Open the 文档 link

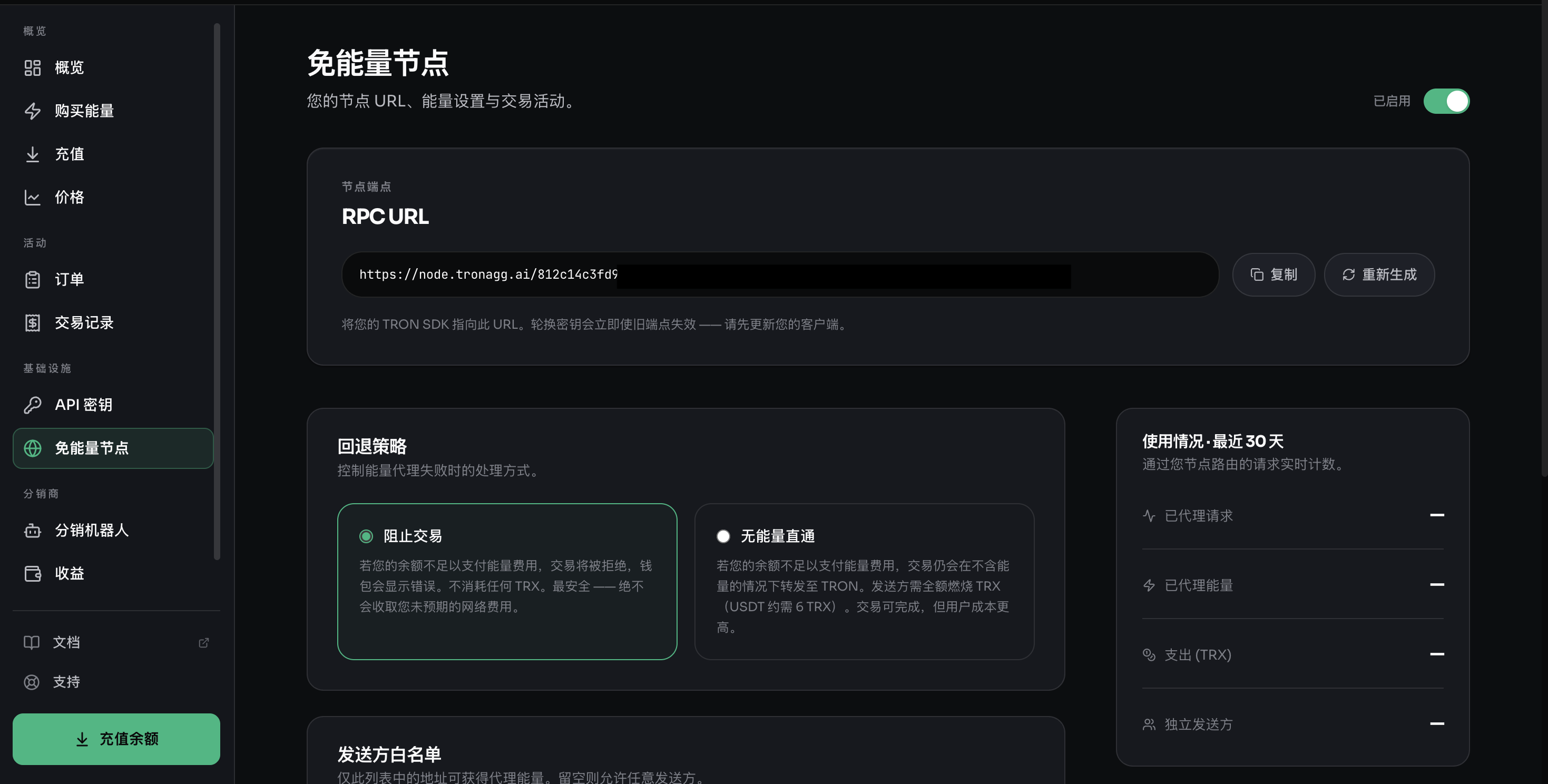(116, 643)
